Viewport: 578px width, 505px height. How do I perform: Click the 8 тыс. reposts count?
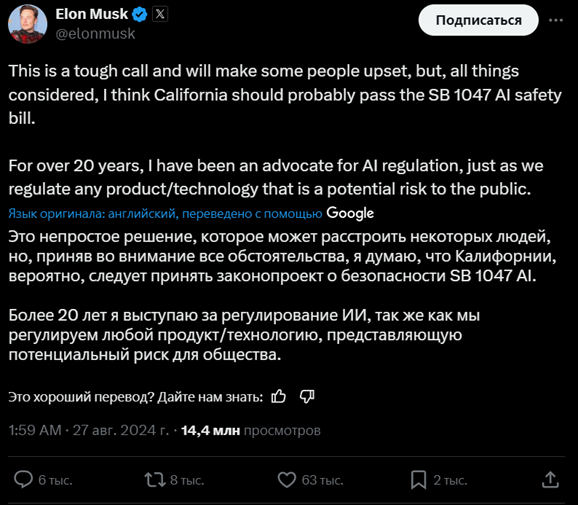pos(187,480)
